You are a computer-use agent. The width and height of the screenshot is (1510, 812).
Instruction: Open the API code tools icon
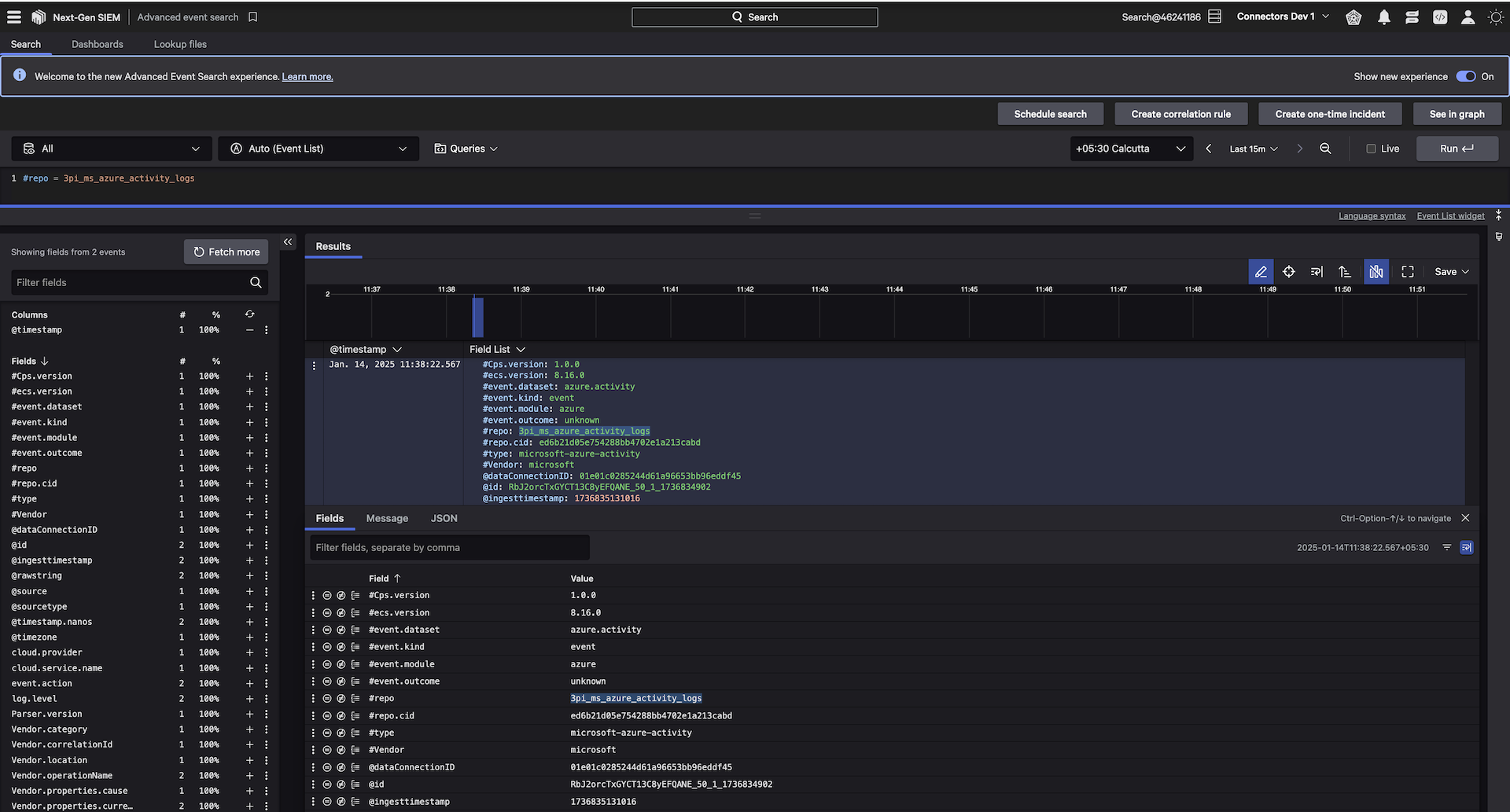point(1439,17)
